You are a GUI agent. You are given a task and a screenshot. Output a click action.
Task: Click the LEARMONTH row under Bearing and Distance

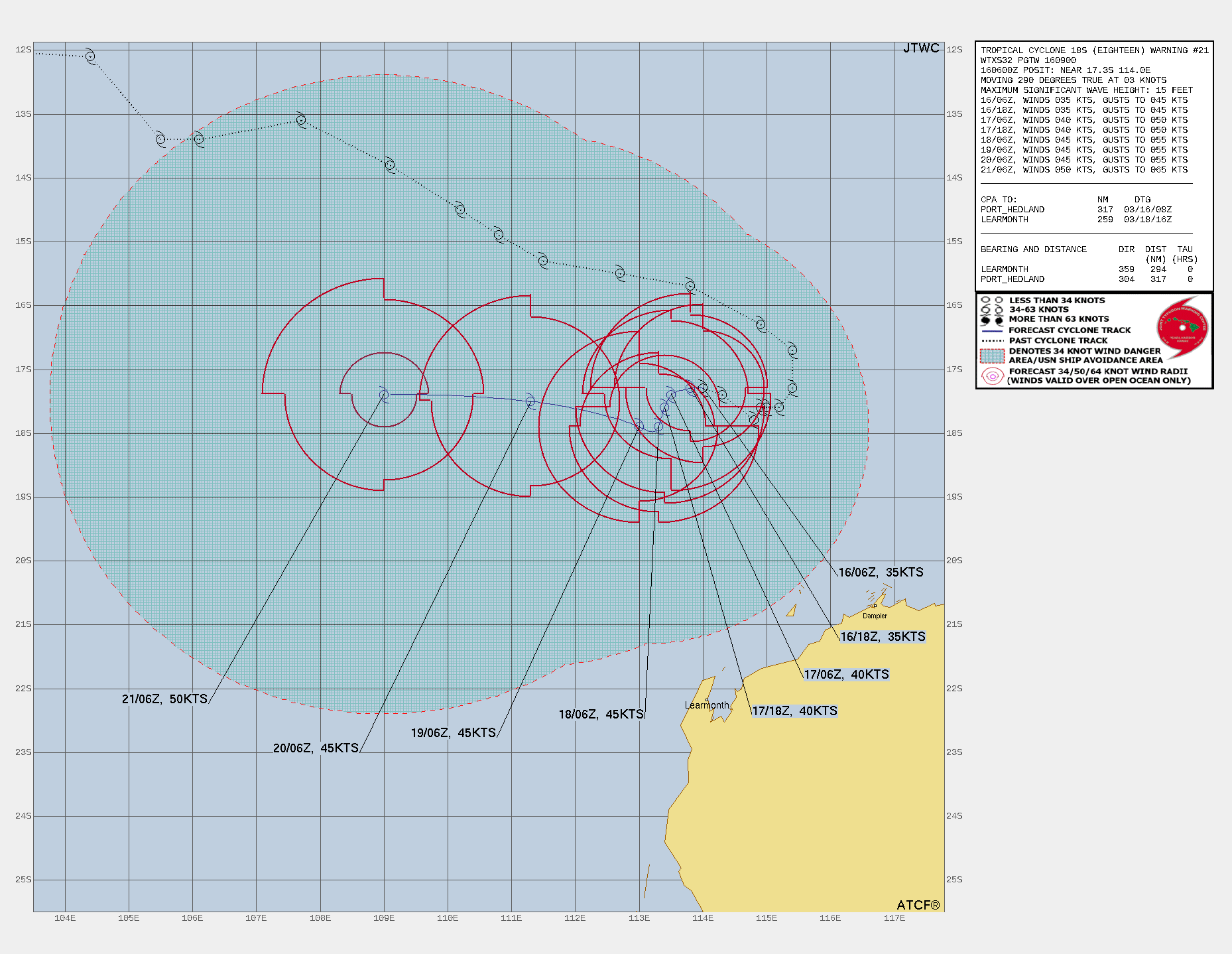[1087, 269]
